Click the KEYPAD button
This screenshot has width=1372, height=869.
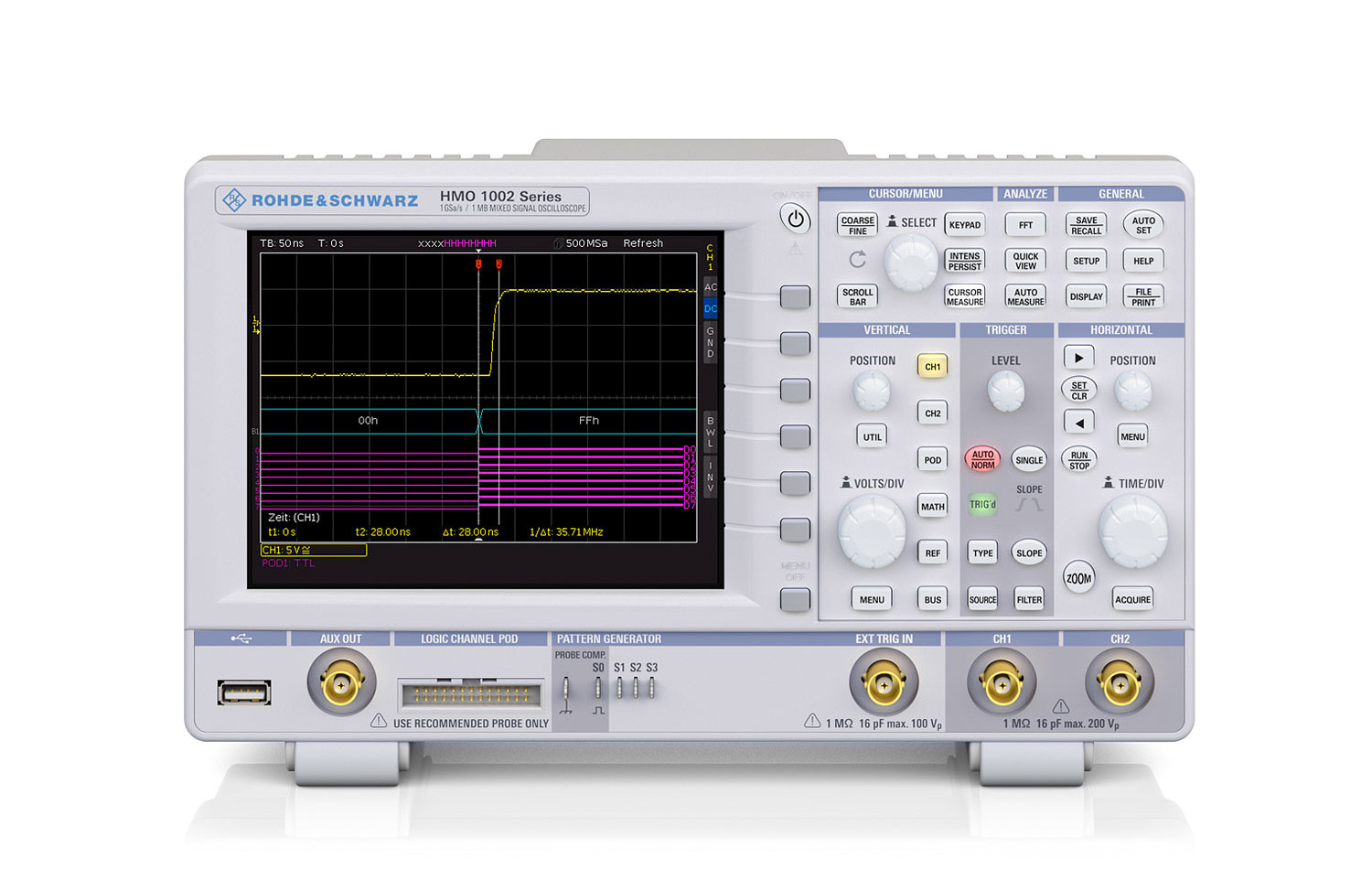(964, 225)
